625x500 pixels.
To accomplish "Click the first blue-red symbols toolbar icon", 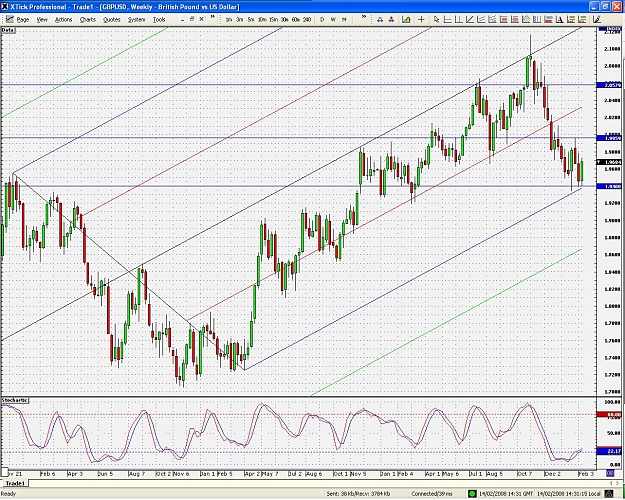I will (x=380, y=19).
